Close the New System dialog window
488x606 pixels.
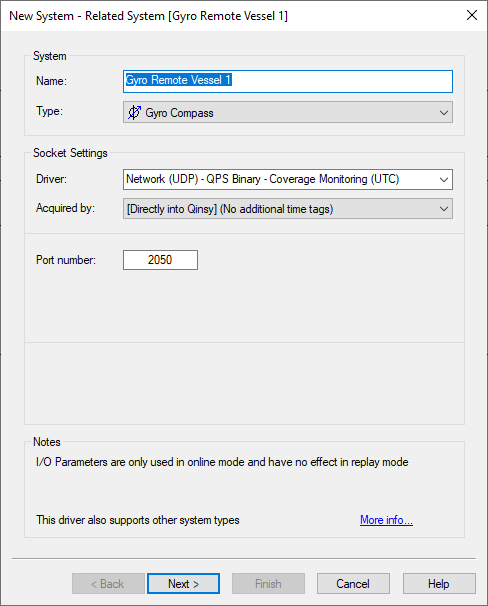[x=472, y=15]
